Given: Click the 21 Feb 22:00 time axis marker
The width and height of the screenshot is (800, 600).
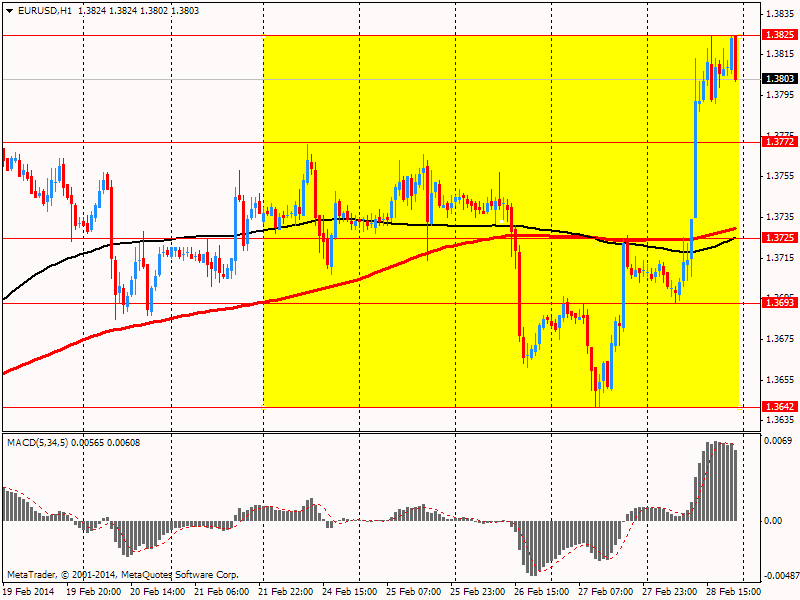Looking at the screenshot, I should click(x=285, y=592).
